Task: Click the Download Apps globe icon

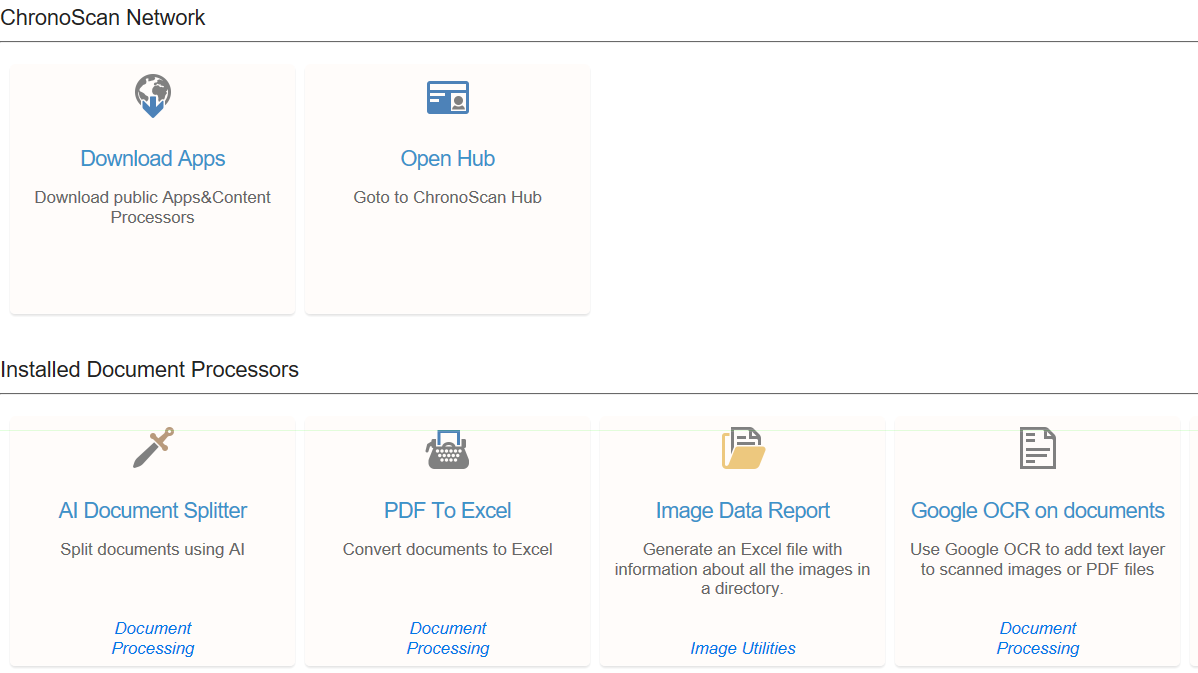Action: coord(153,95)
